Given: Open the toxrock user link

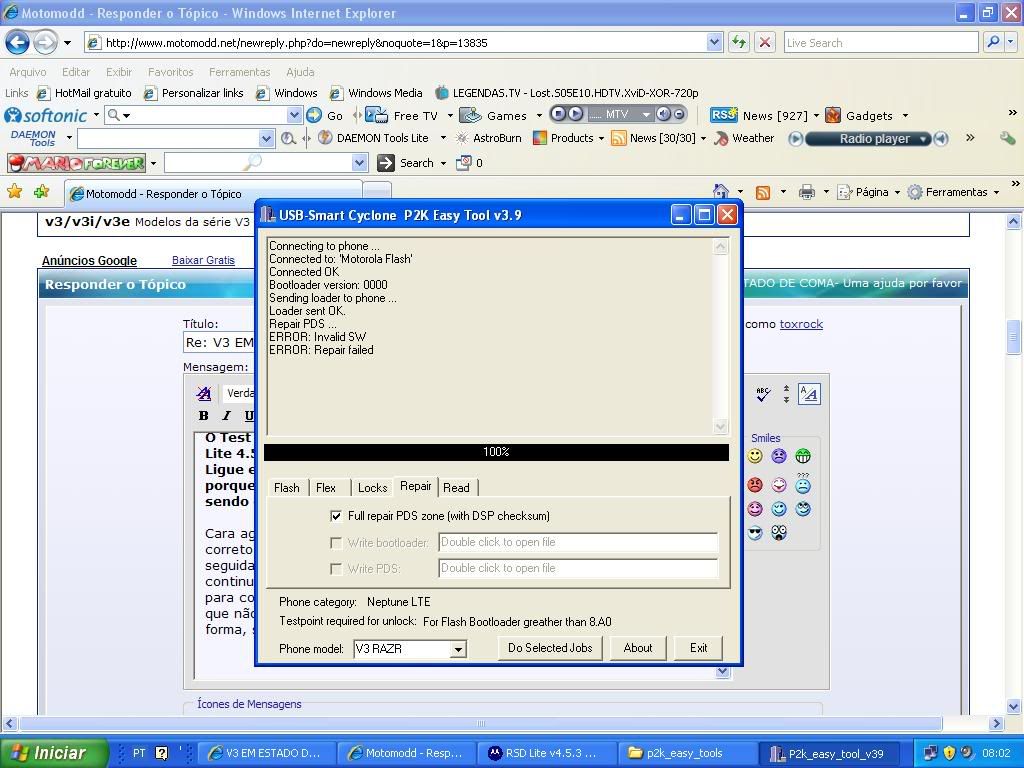Looking at the screenshot, I should [801, 324].
